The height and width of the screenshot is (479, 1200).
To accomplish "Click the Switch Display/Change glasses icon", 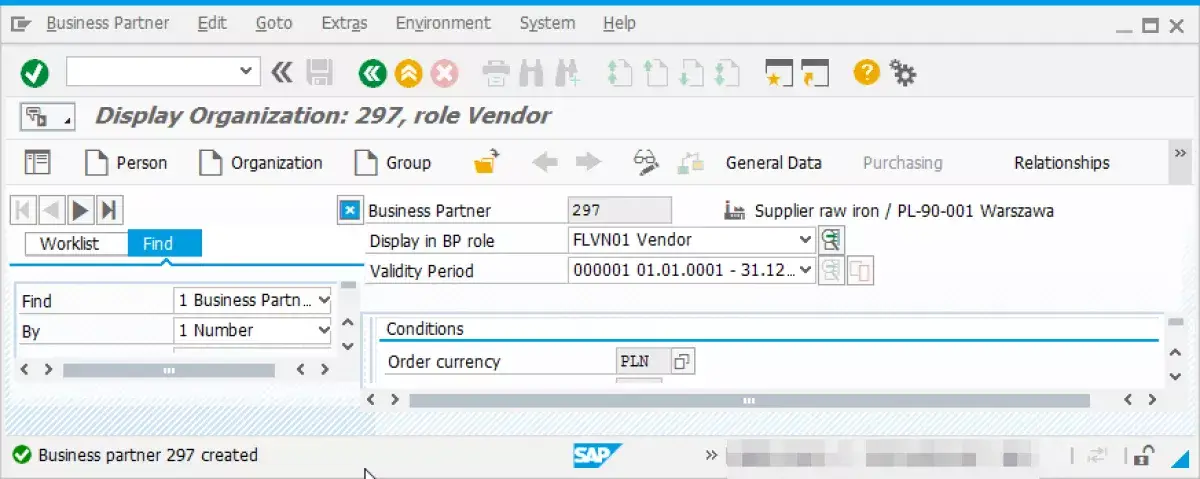I will point(648,162).
